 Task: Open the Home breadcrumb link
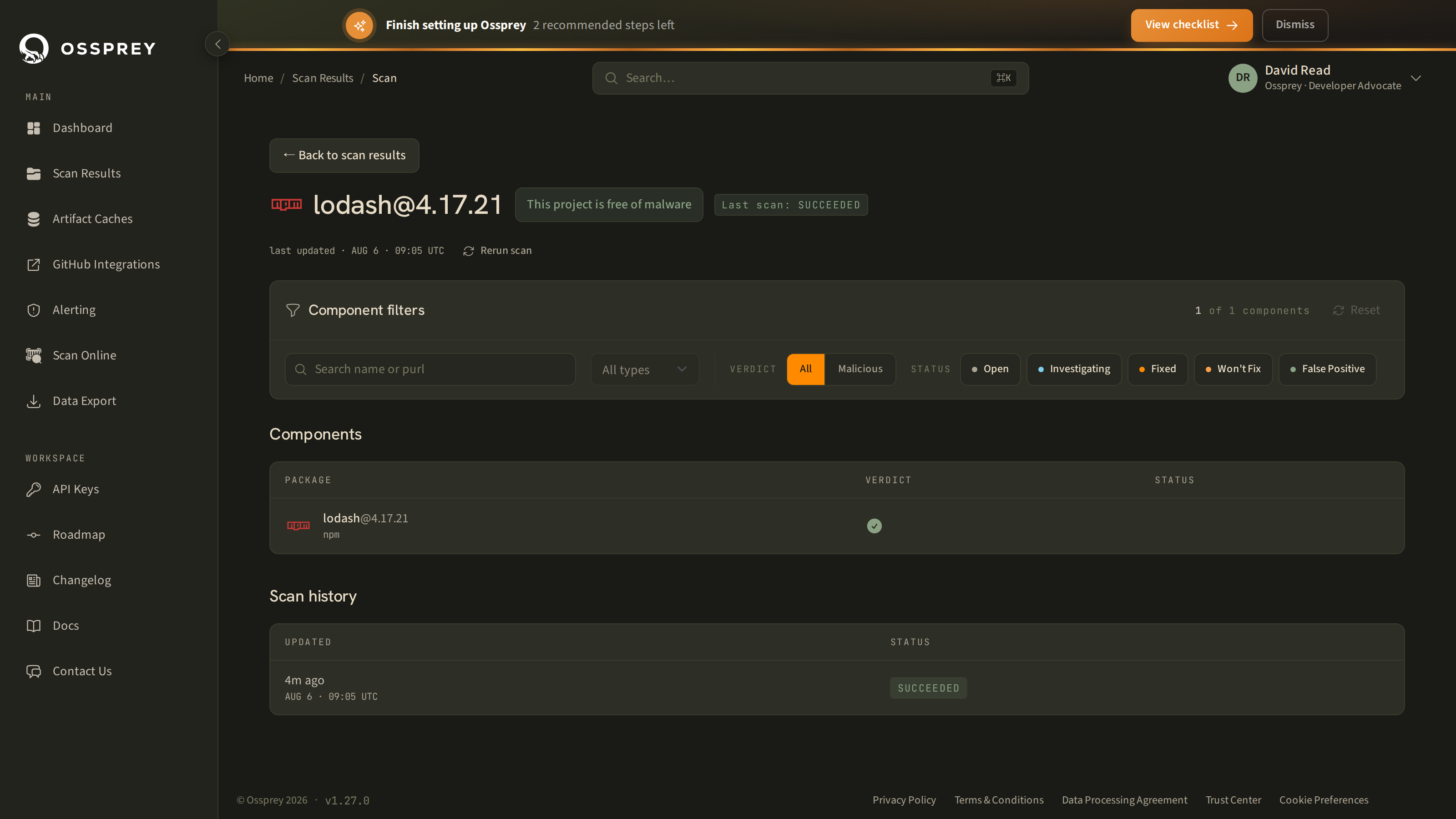click(258, 78)
